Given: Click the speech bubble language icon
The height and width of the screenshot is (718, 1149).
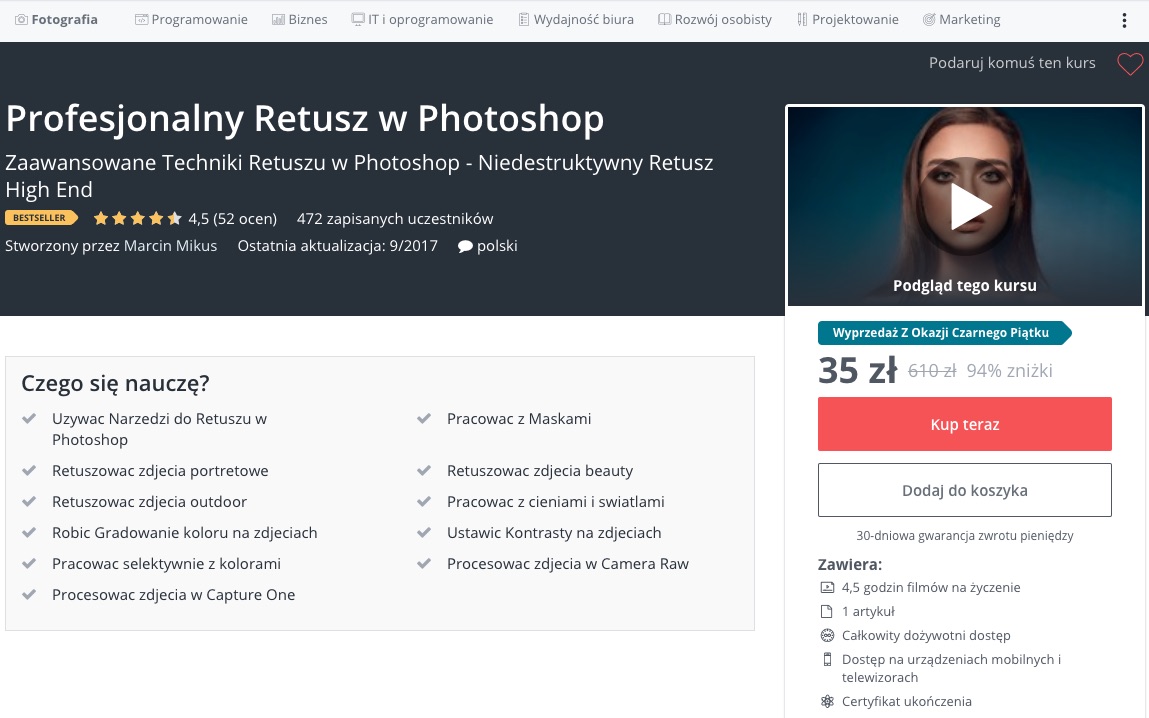Looking at the screenshot, I should 465,247.
